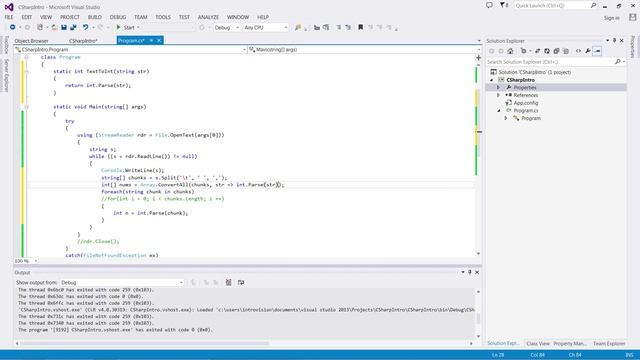This screenshot has height=360, width=640.
Task: Collapse the Program.cs tree node
Action: coord(498,111)
